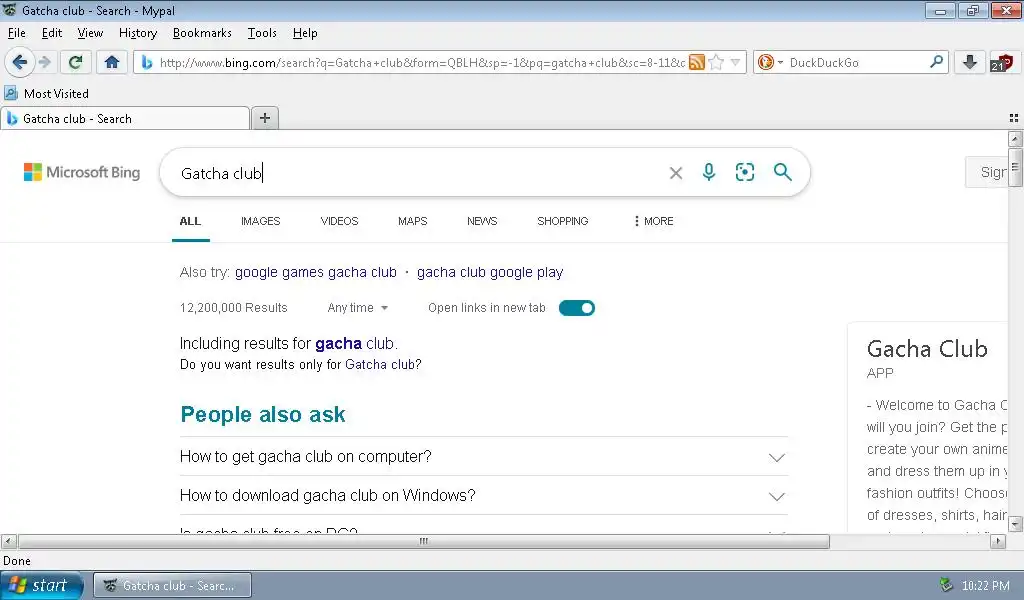Click the horizontal scrollbar right arrow
1024x600 pixels.
point(997,541)
